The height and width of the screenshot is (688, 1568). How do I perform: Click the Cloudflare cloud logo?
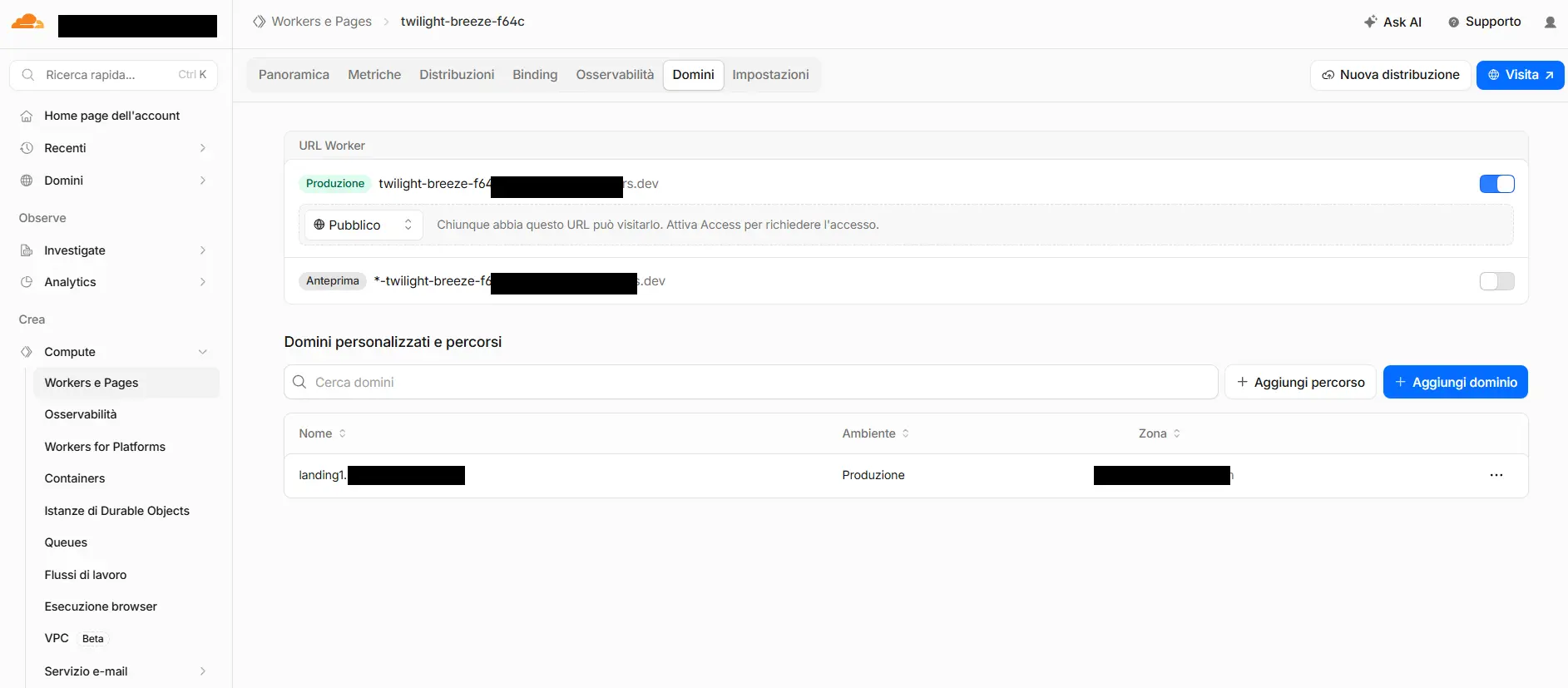pos(27,22)
